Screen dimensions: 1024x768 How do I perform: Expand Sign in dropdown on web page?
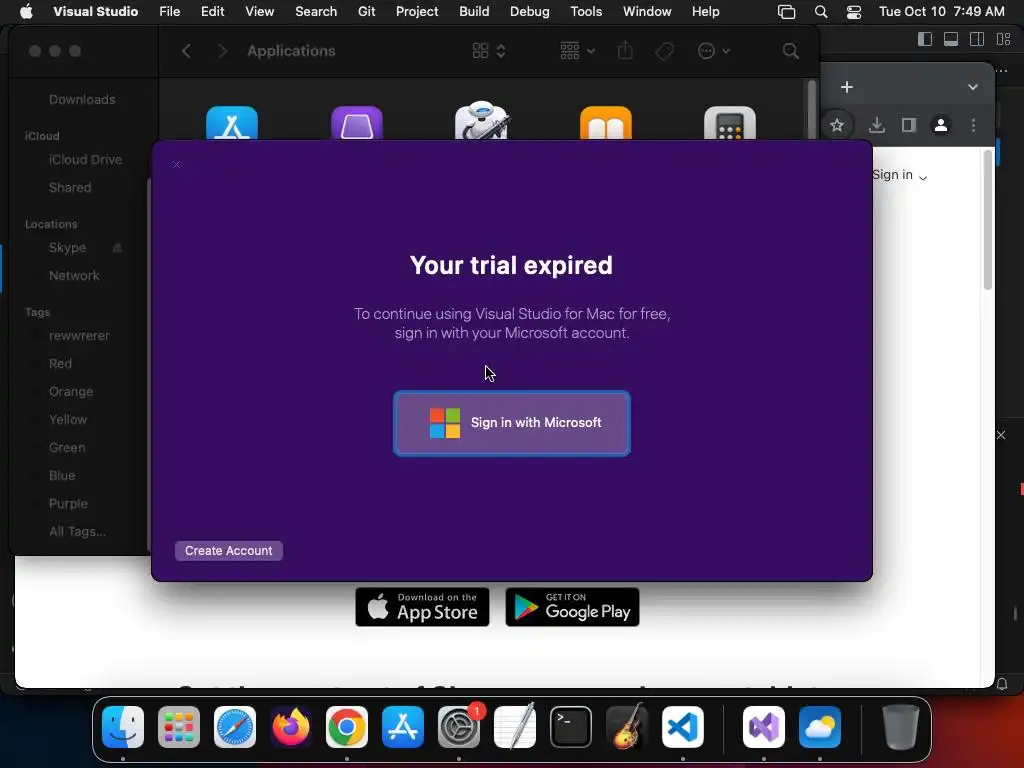[x=900, y=175]
